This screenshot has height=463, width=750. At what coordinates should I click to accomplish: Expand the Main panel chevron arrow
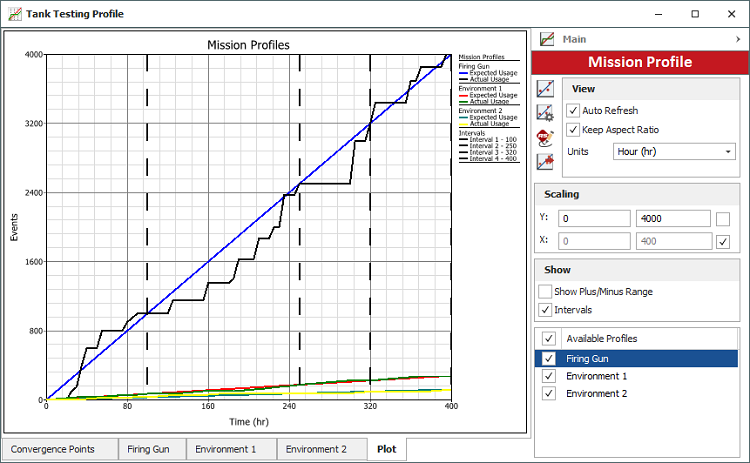tap(738, 39)
